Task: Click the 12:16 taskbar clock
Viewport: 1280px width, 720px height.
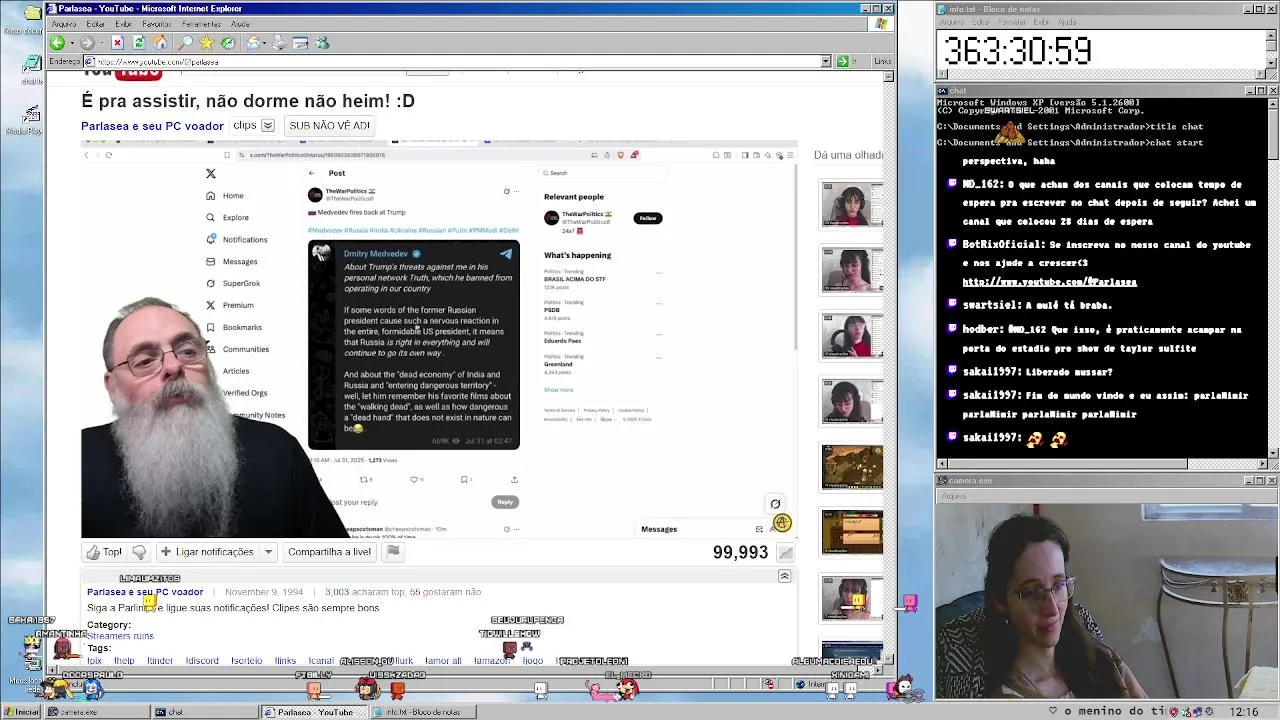Action: click(x=1244, y=712)
